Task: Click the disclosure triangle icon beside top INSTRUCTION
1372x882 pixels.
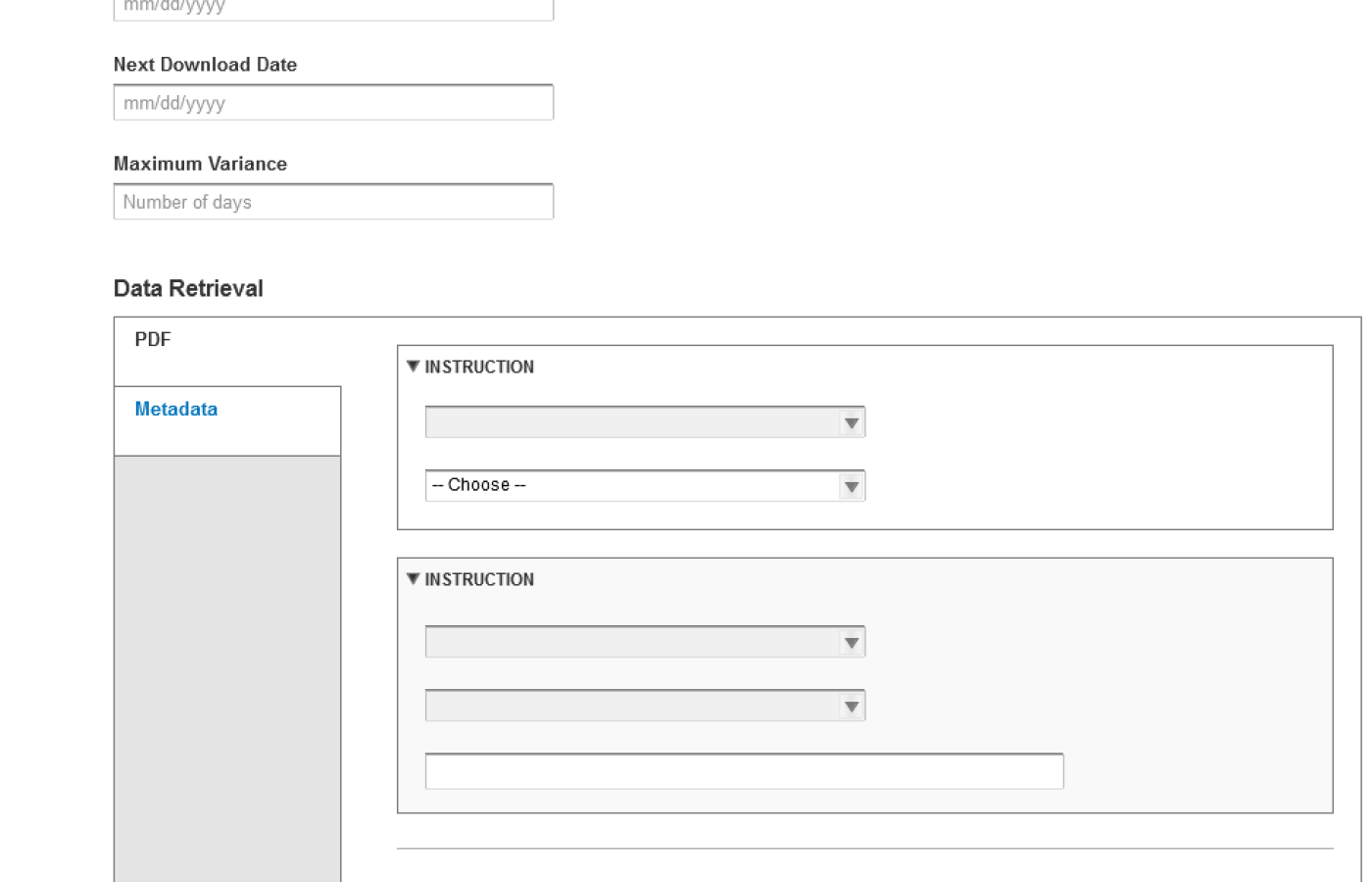Action: (415, 367)
